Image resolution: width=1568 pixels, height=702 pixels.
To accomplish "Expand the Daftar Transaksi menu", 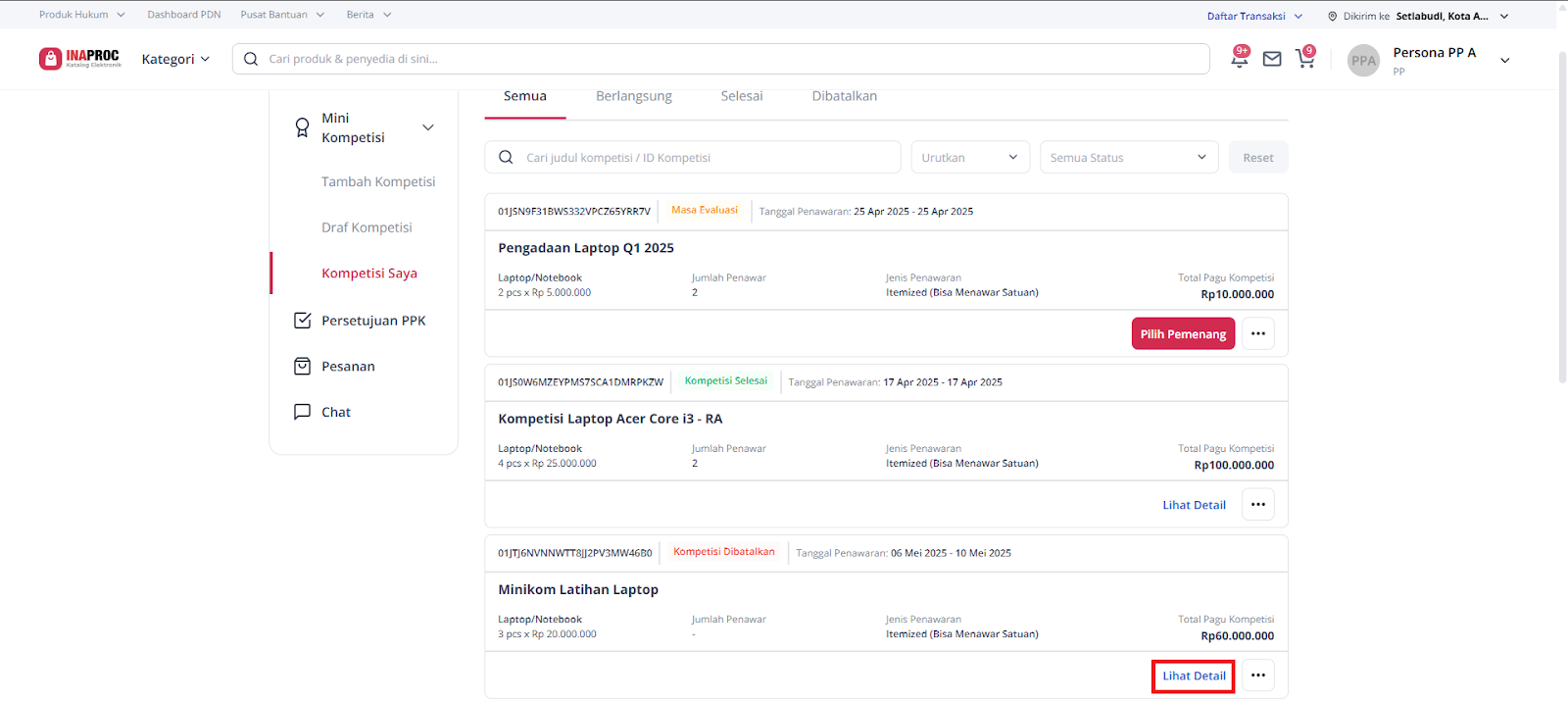I will click(x=1254, y=16).
